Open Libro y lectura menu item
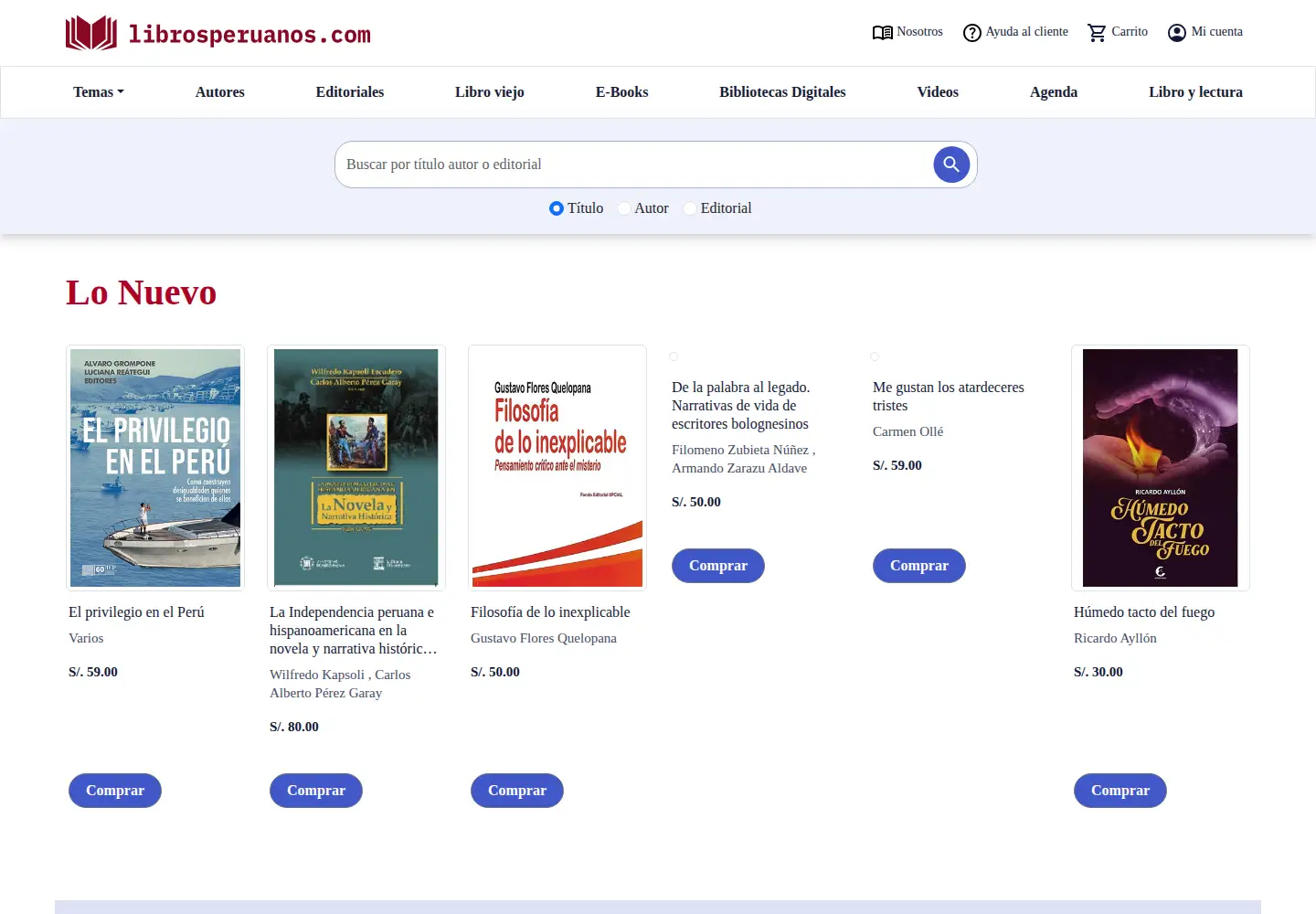1316x914 pixels. click(1195, 92)
